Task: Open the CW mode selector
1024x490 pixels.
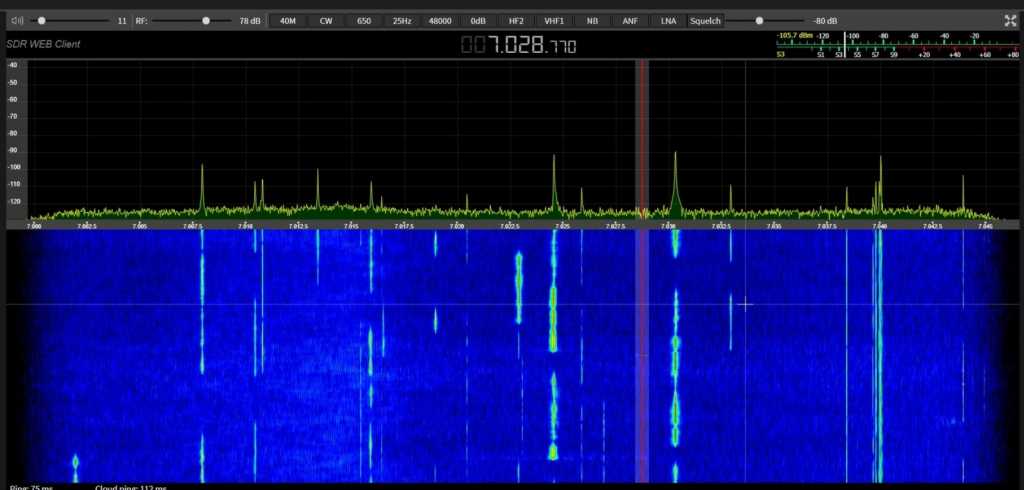Action: (326, 21)
